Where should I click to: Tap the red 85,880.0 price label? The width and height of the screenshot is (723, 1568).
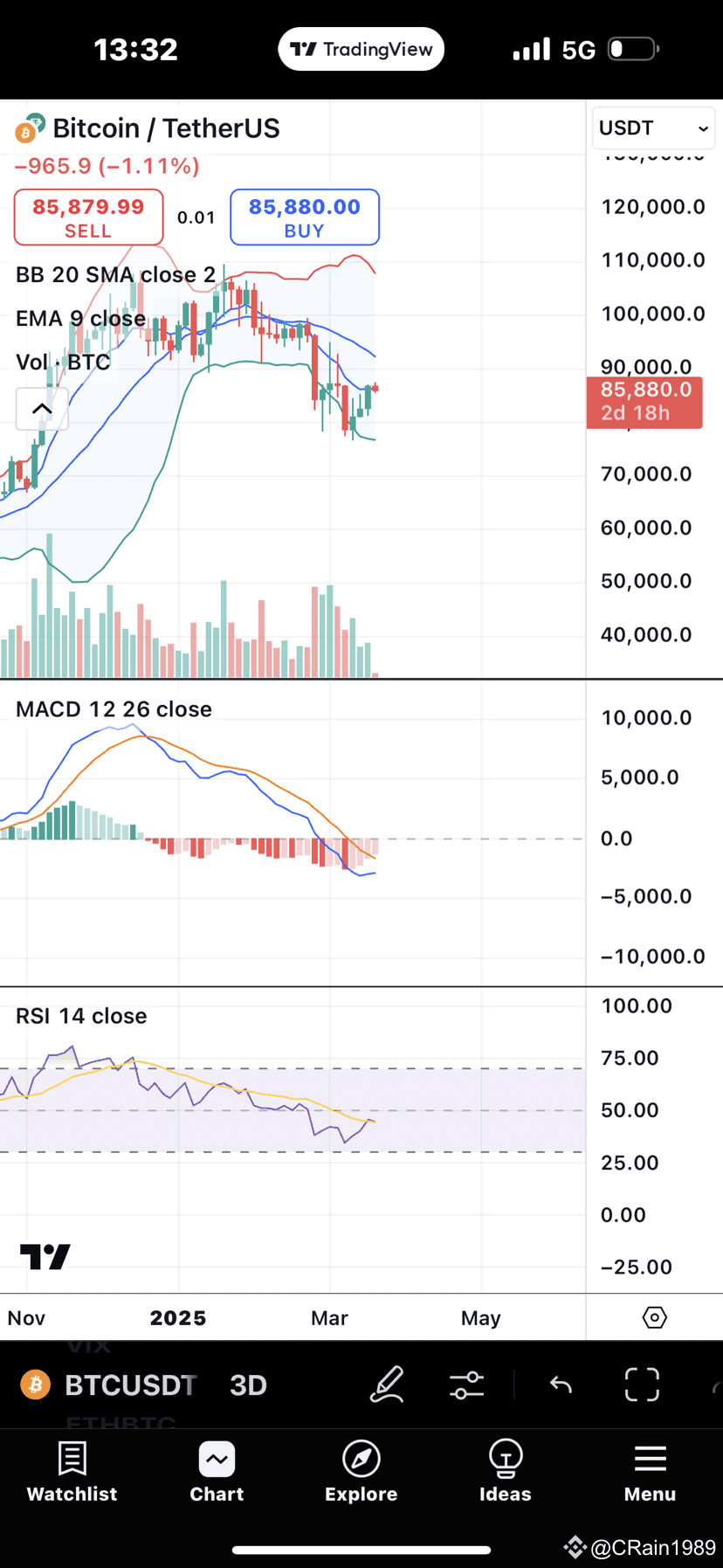644,402
